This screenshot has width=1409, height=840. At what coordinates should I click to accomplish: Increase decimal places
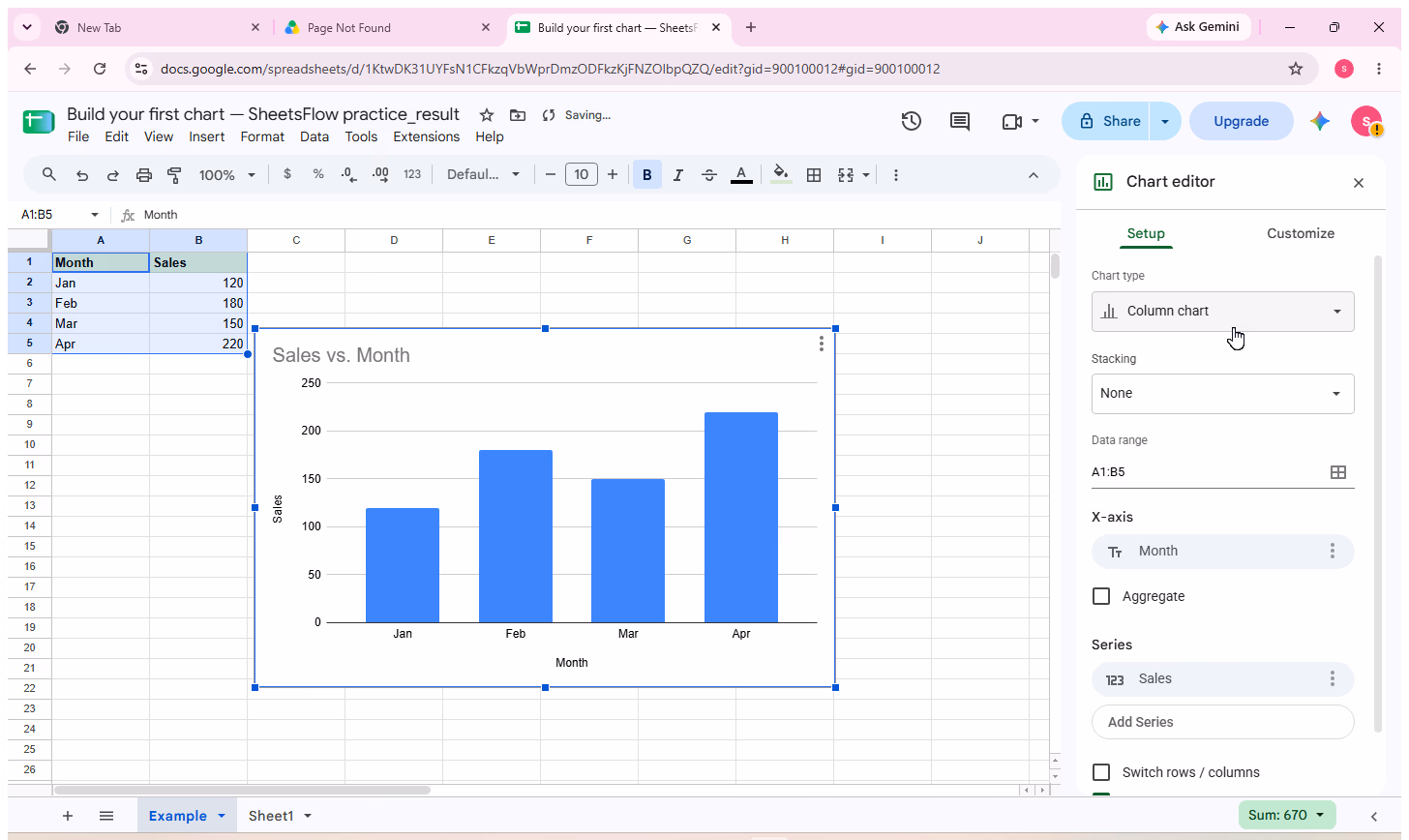380,175
